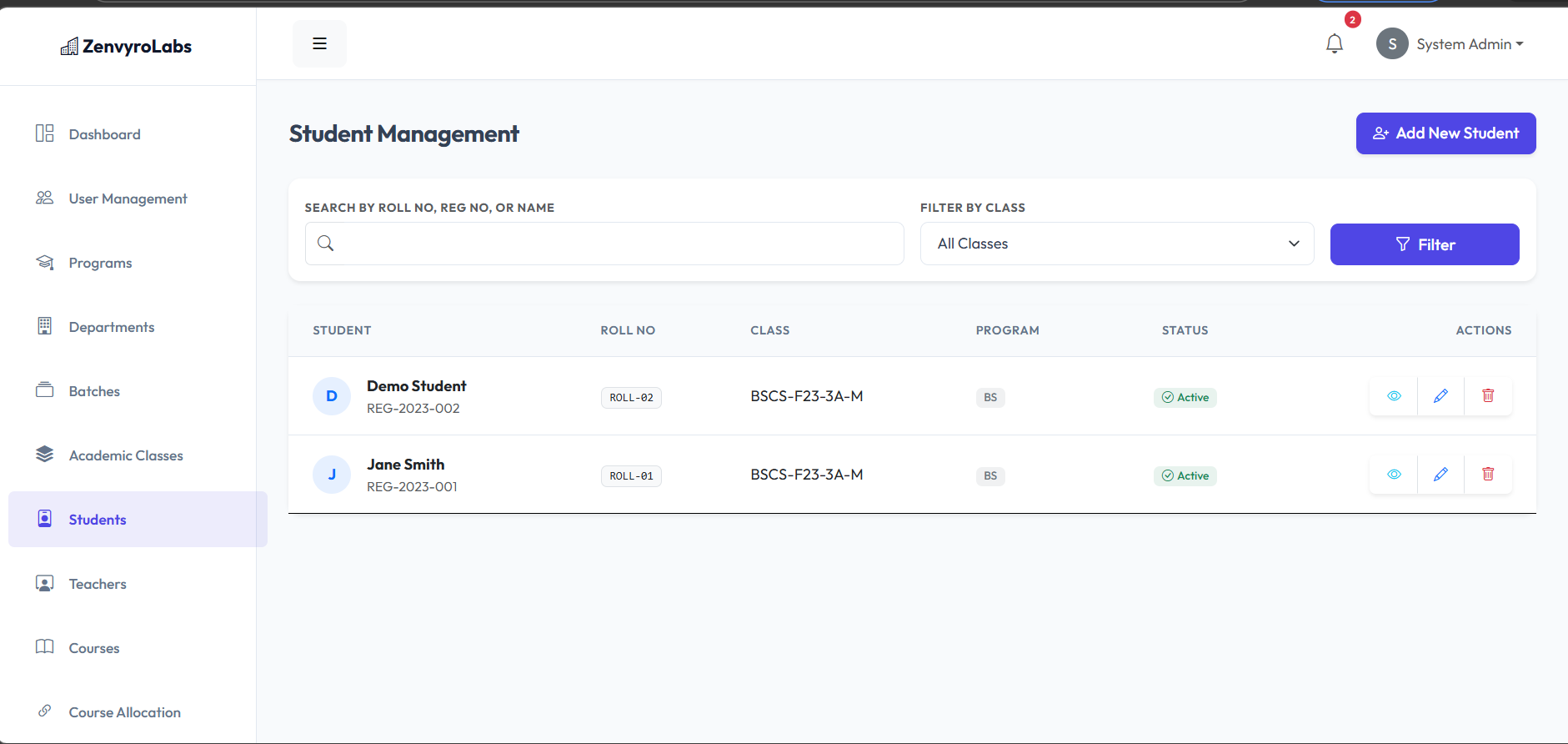View Jane Smith details with eye icon
This screenshot has height=744, width=1568.
1393,475
